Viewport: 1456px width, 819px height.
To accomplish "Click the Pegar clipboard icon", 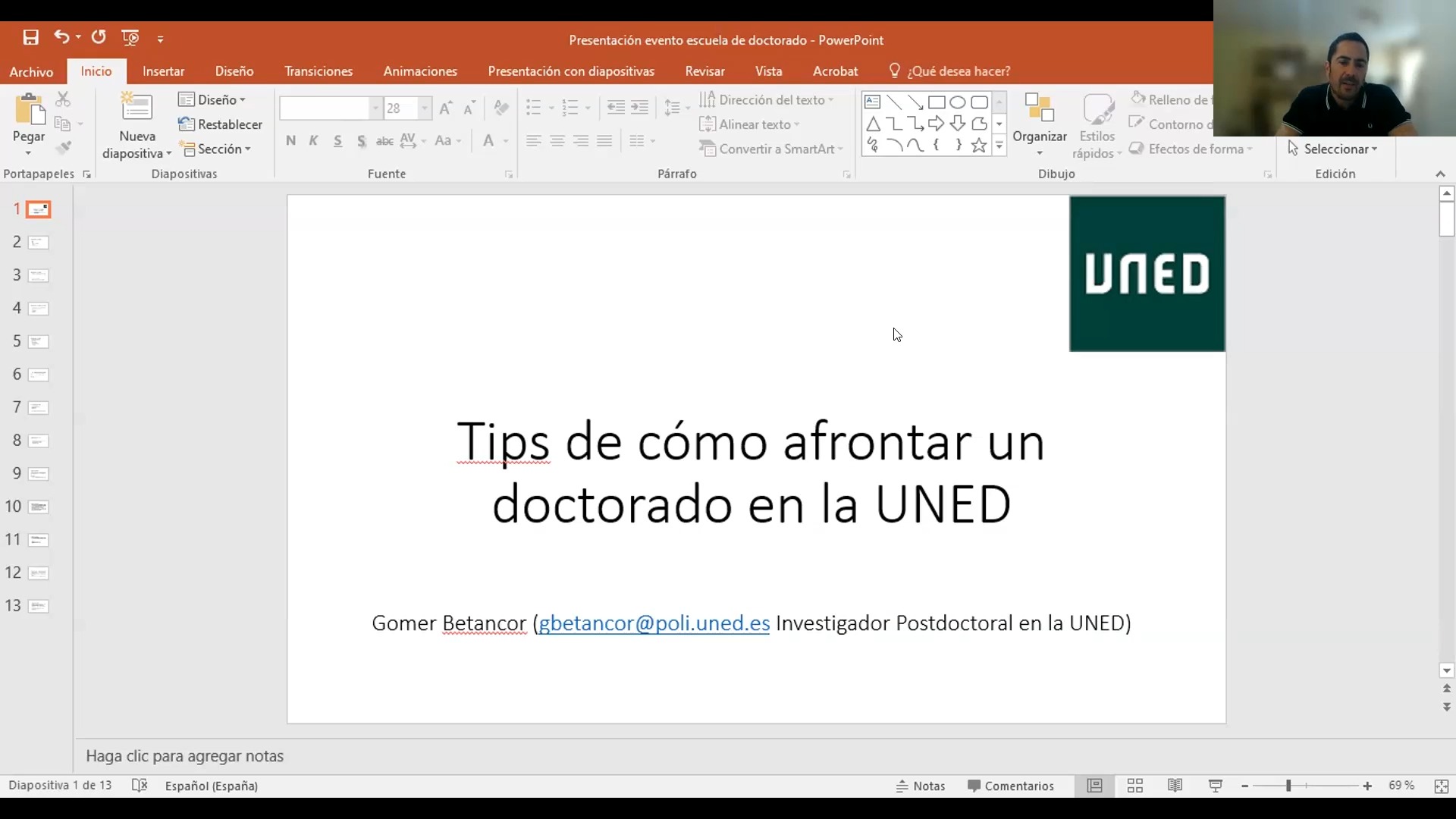I will [x=29, y=109].
